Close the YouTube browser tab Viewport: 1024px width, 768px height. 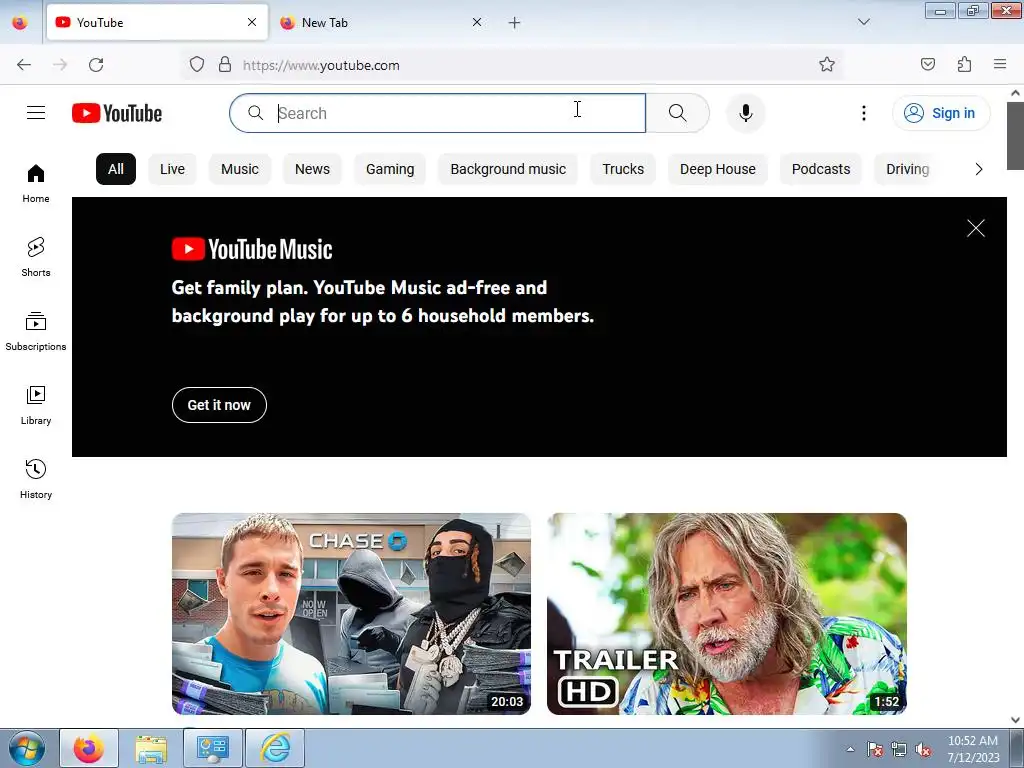pos(252,22)
